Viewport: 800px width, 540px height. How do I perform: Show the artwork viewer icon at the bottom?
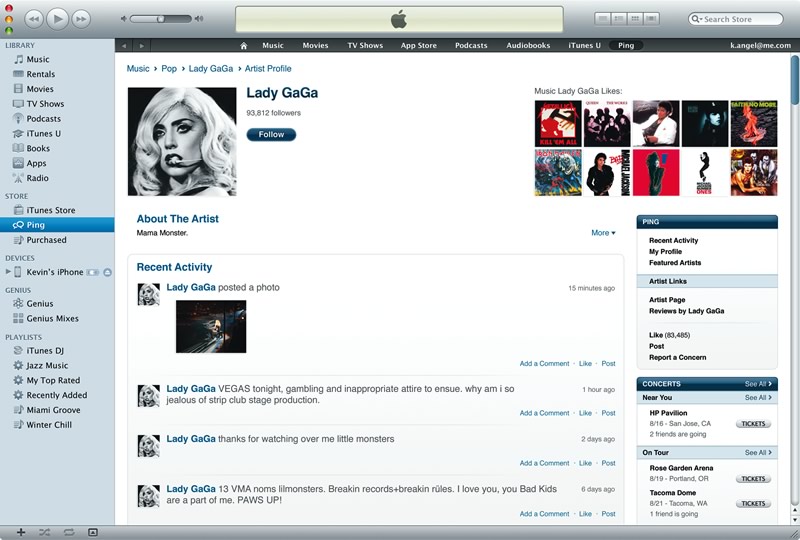tap(93, 532)
